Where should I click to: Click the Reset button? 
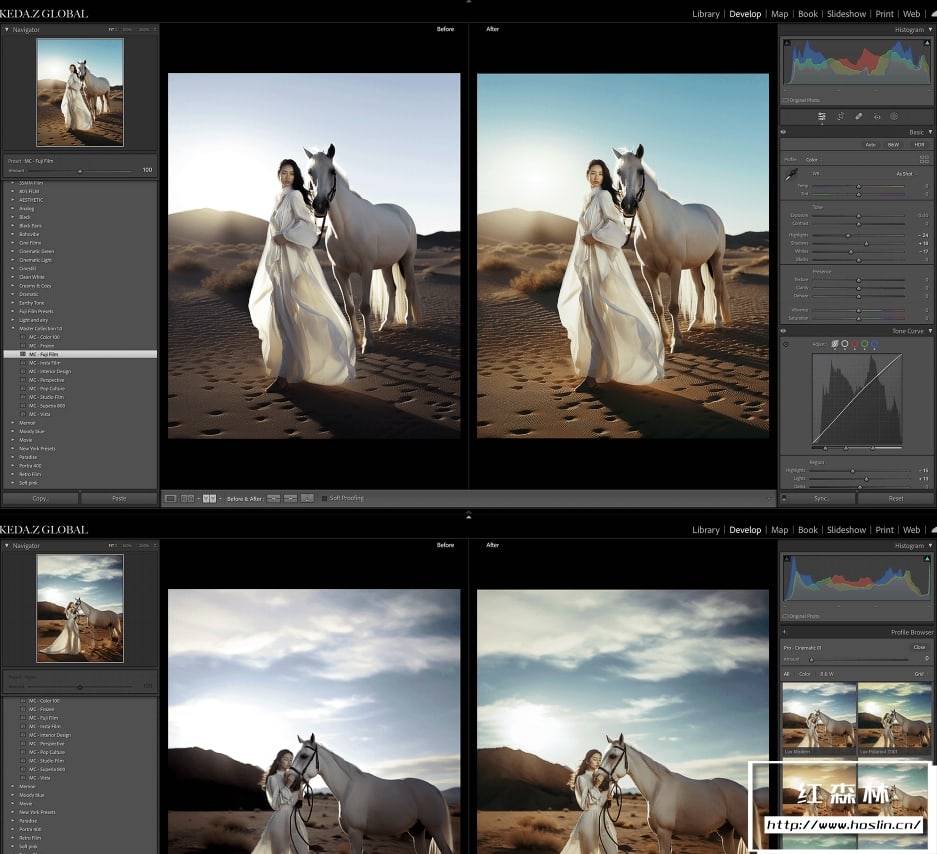[x=895, y=498]
